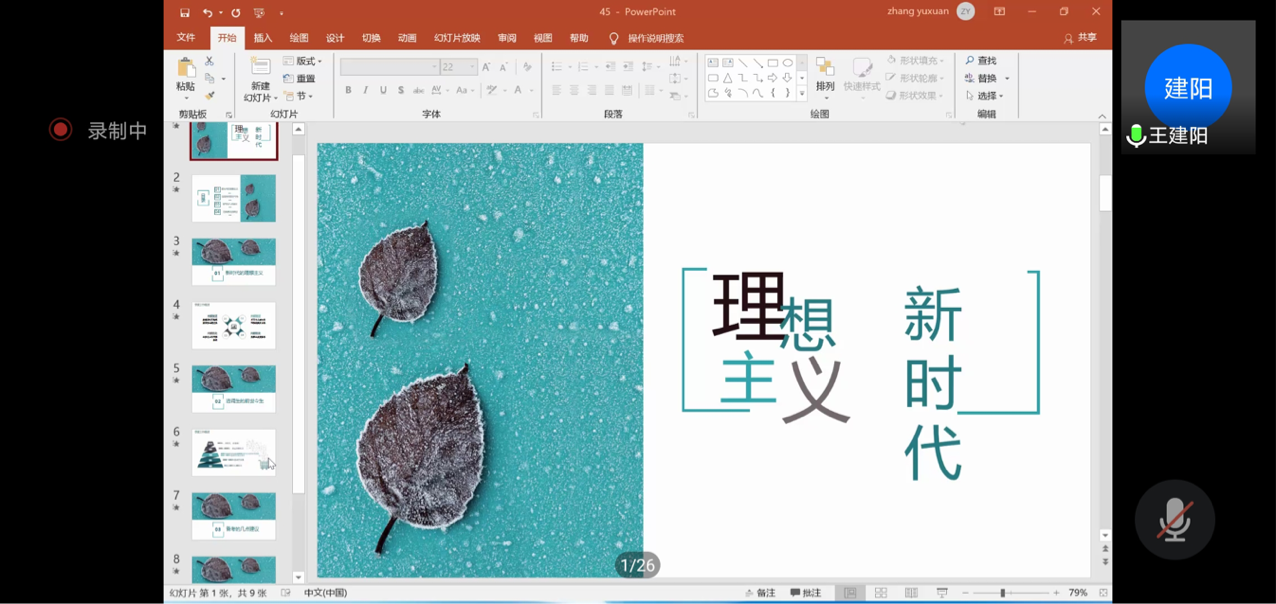Switch to slide sorter view icon

click(881, 593)
